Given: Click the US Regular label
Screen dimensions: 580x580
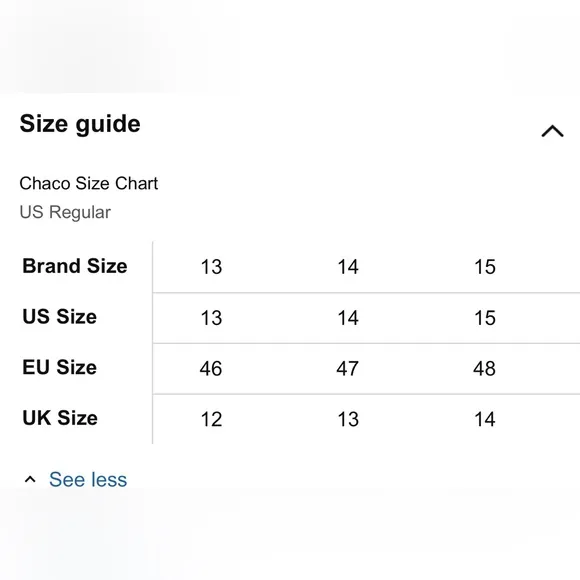Looking at the screenshot, I should (65, 212).
